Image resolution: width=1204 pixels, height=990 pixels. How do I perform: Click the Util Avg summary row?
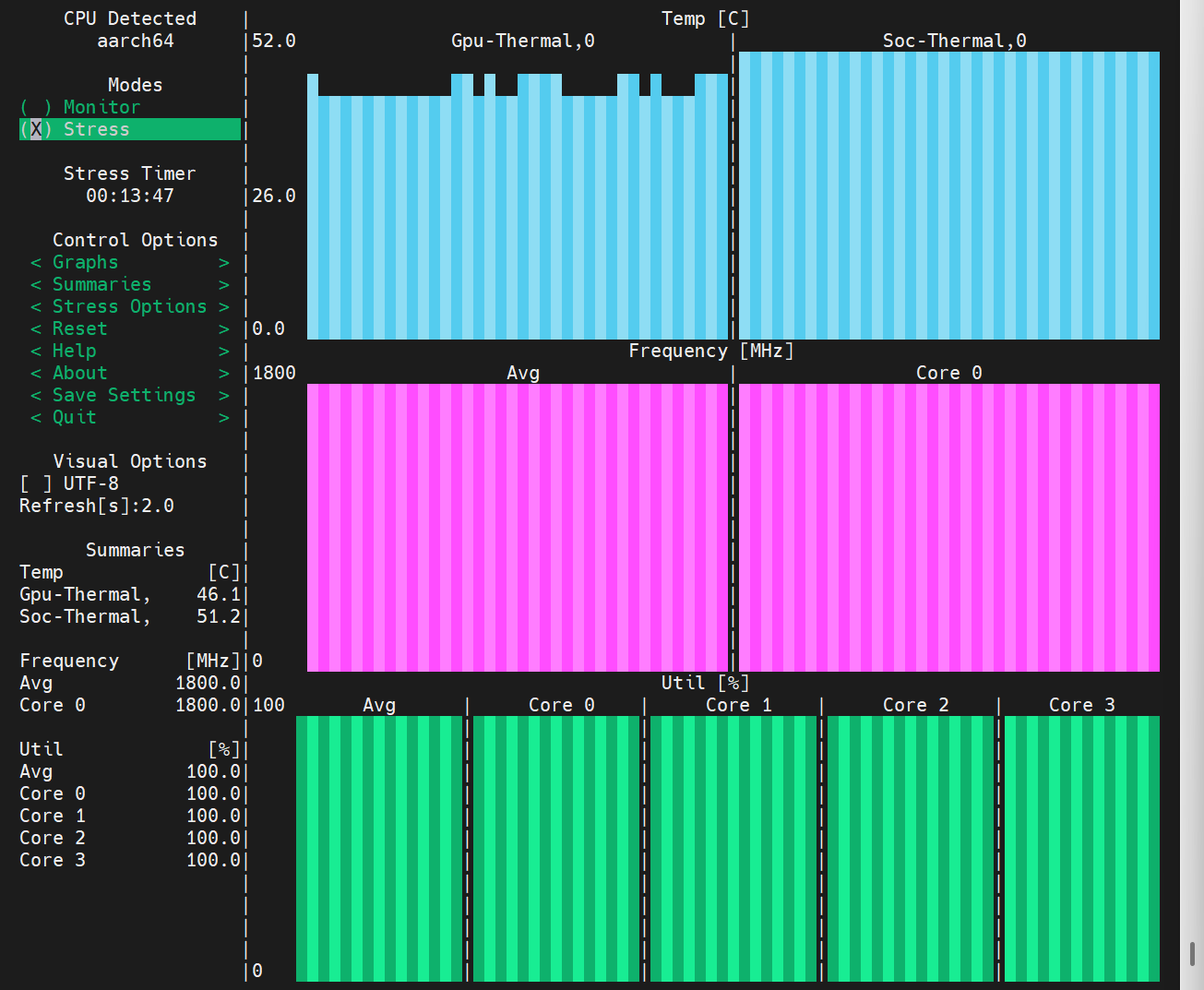pyautogui.click(x=130, y=771)
